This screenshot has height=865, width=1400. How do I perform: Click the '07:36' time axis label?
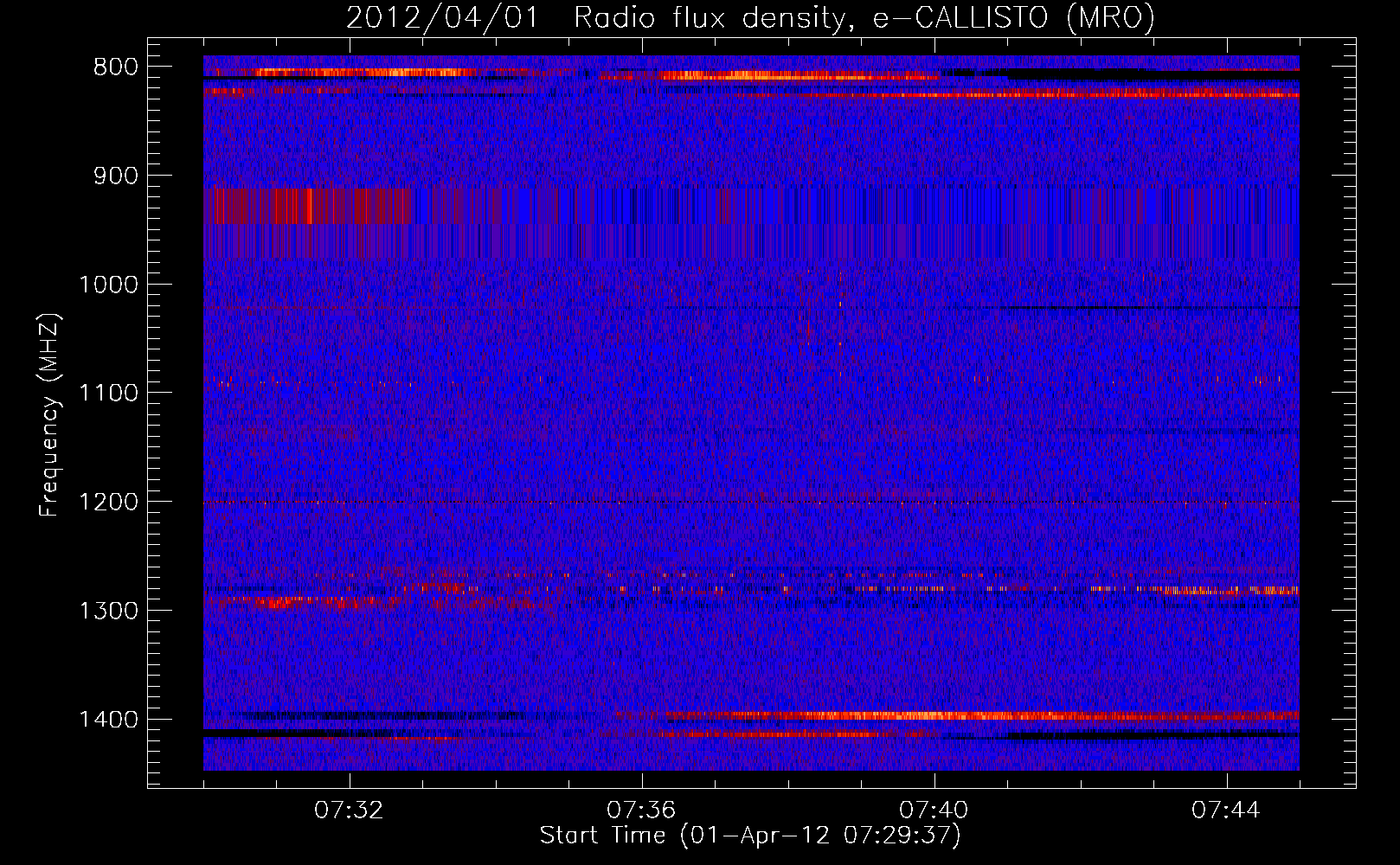point(642,811)
